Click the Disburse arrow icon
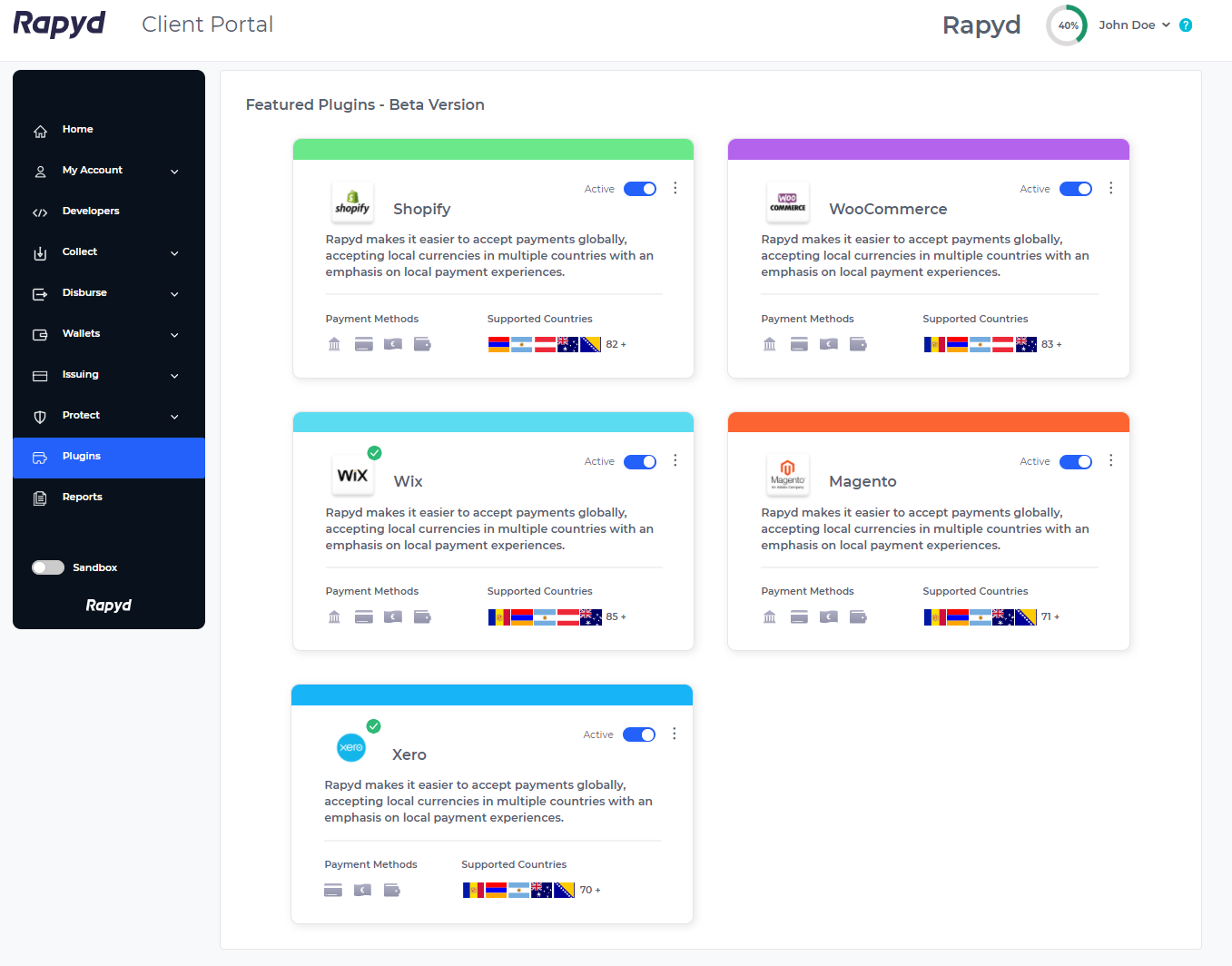The width and height of the screenshot is (1232, 966). [x=40, y=294]
